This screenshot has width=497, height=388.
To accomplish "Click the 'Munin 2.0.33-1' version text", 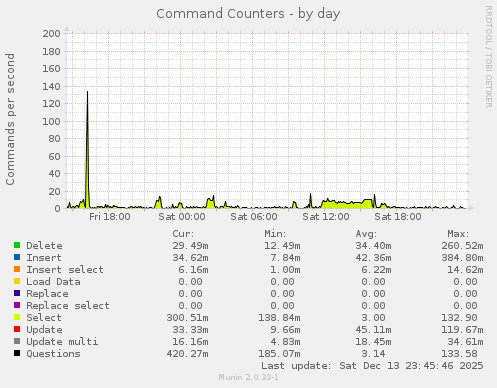I will 249,377.
